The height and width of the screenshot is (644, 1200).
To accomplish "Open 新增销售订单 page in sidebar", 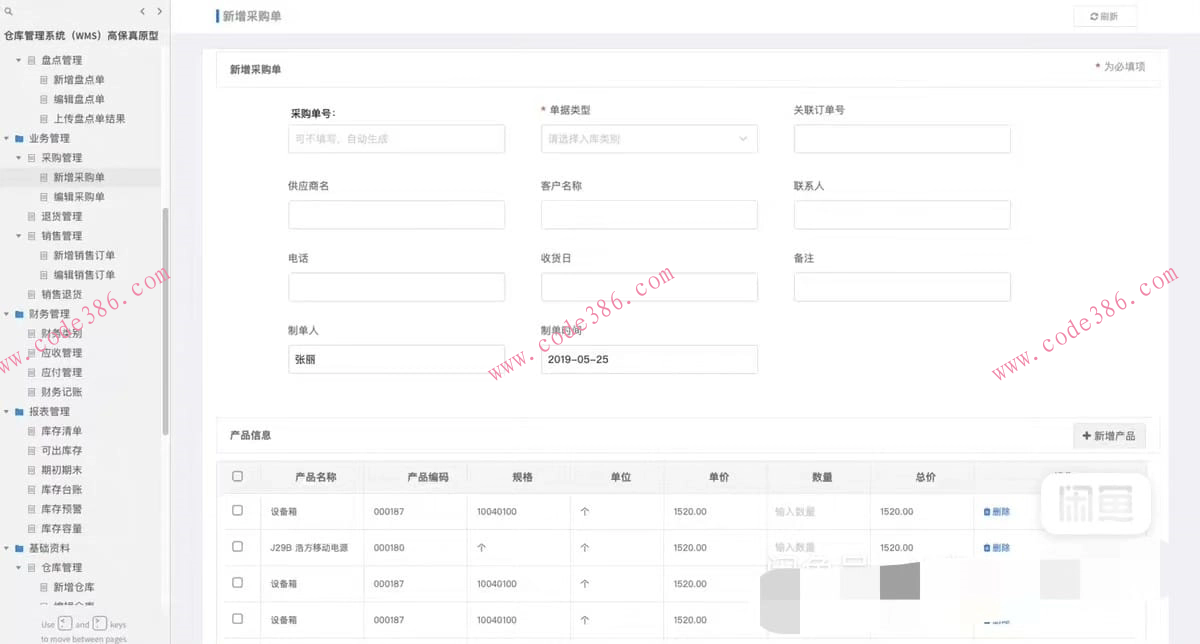I will [x=84, y=256].
